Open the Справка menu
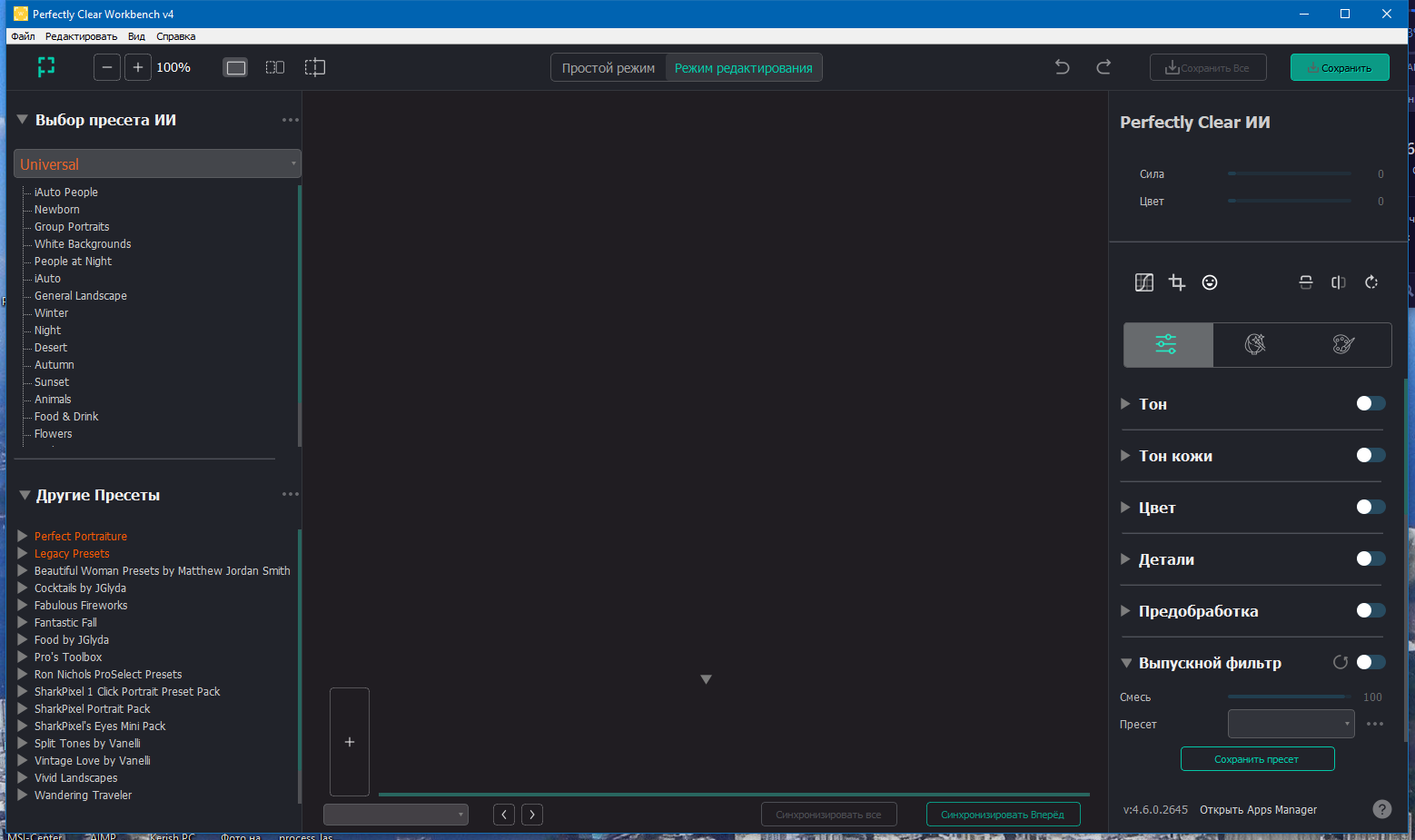1415x840 pixels. point(175,36)
